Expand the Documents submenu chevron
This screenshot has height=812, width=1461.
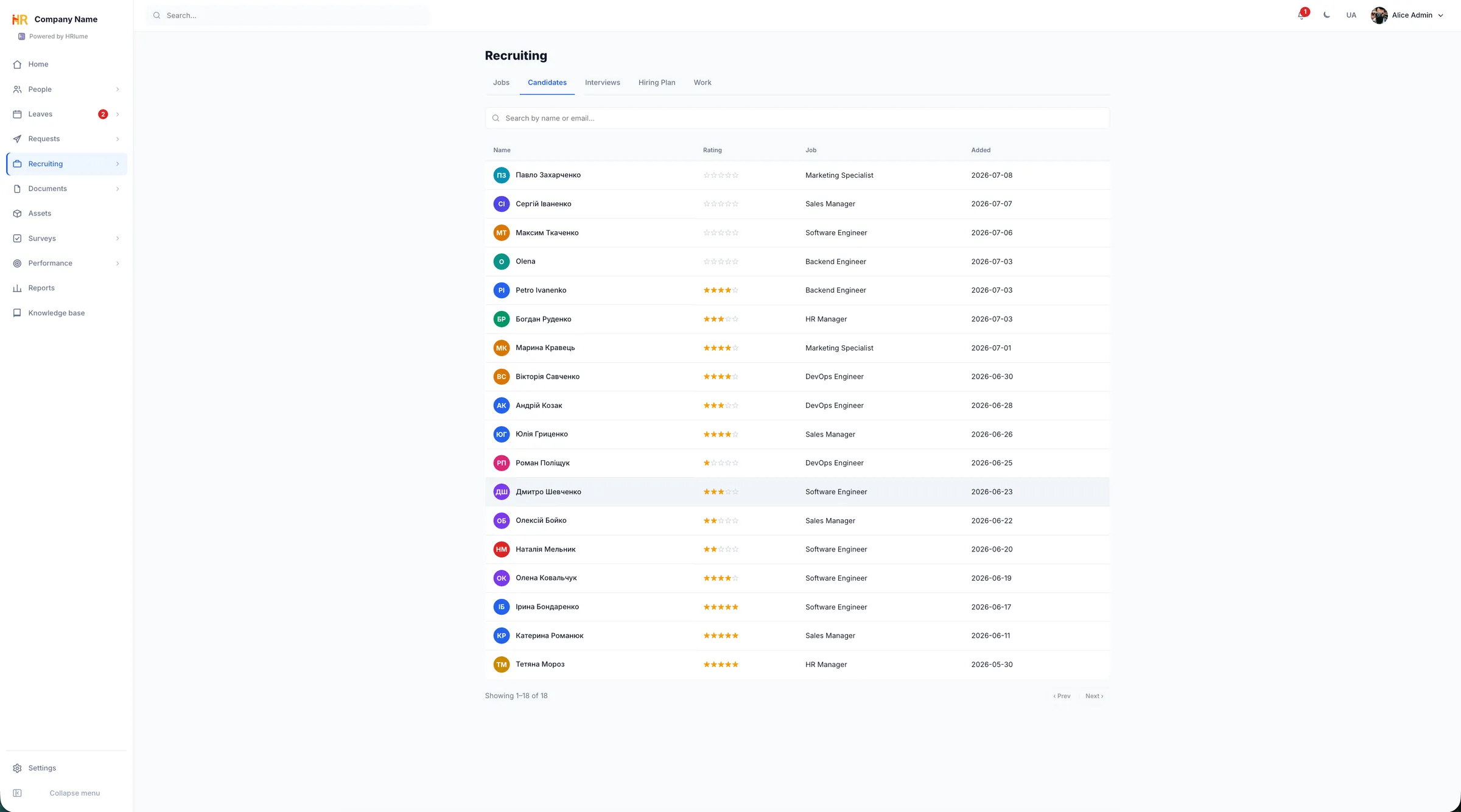click(117, 189)
